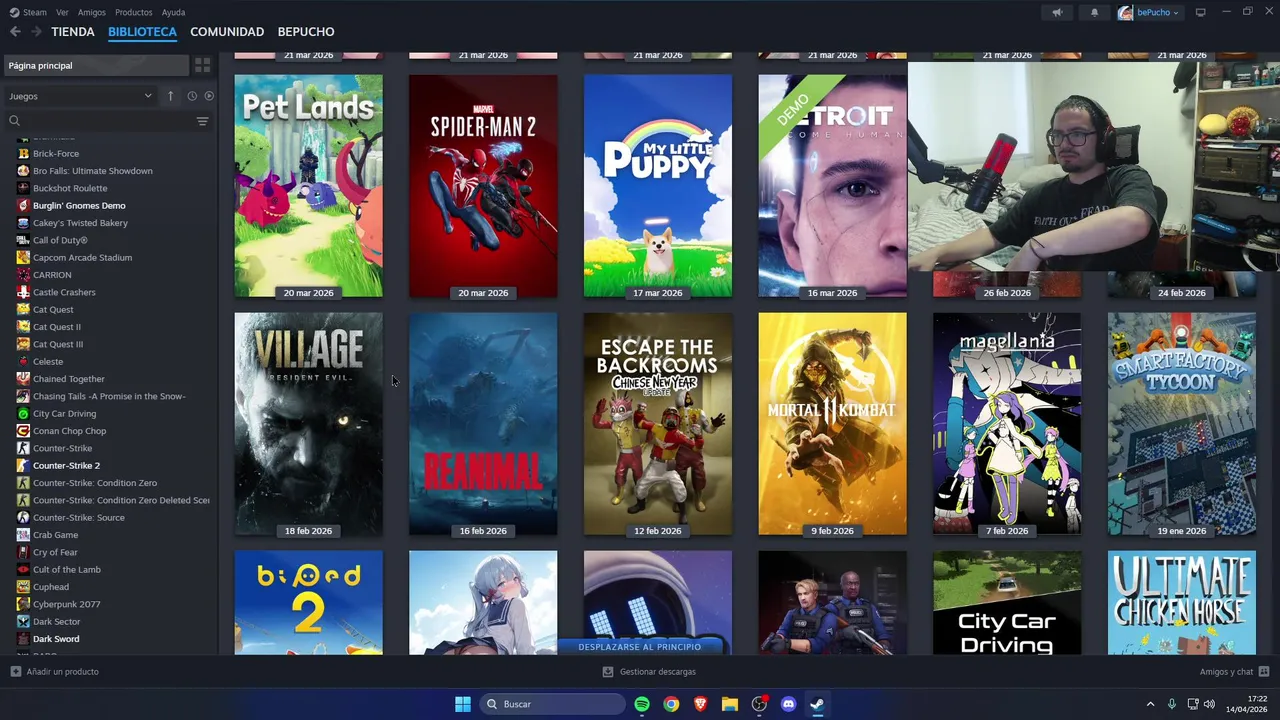Click the Brick-Force game icon
1280x720 pixels.
pyautogui.click(x=23, y=154)
